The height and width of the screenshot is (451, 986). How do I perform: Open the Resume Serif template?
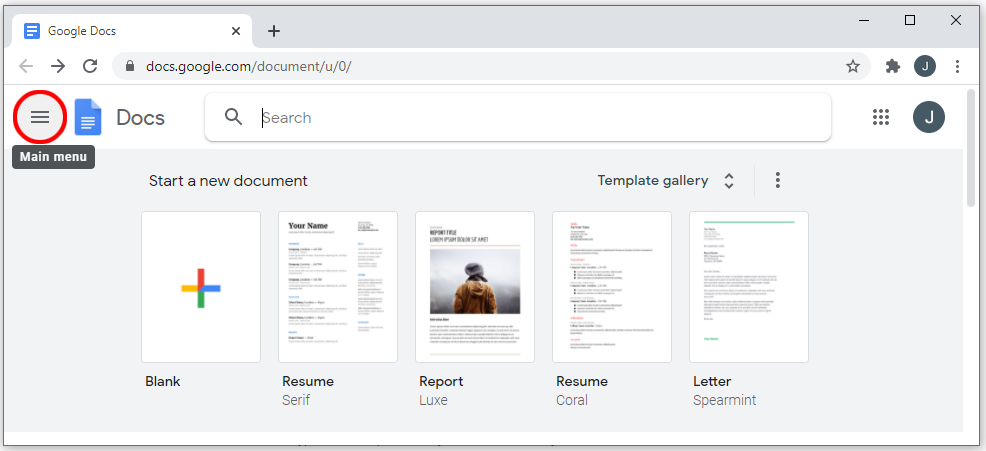(x=338, y=287)
